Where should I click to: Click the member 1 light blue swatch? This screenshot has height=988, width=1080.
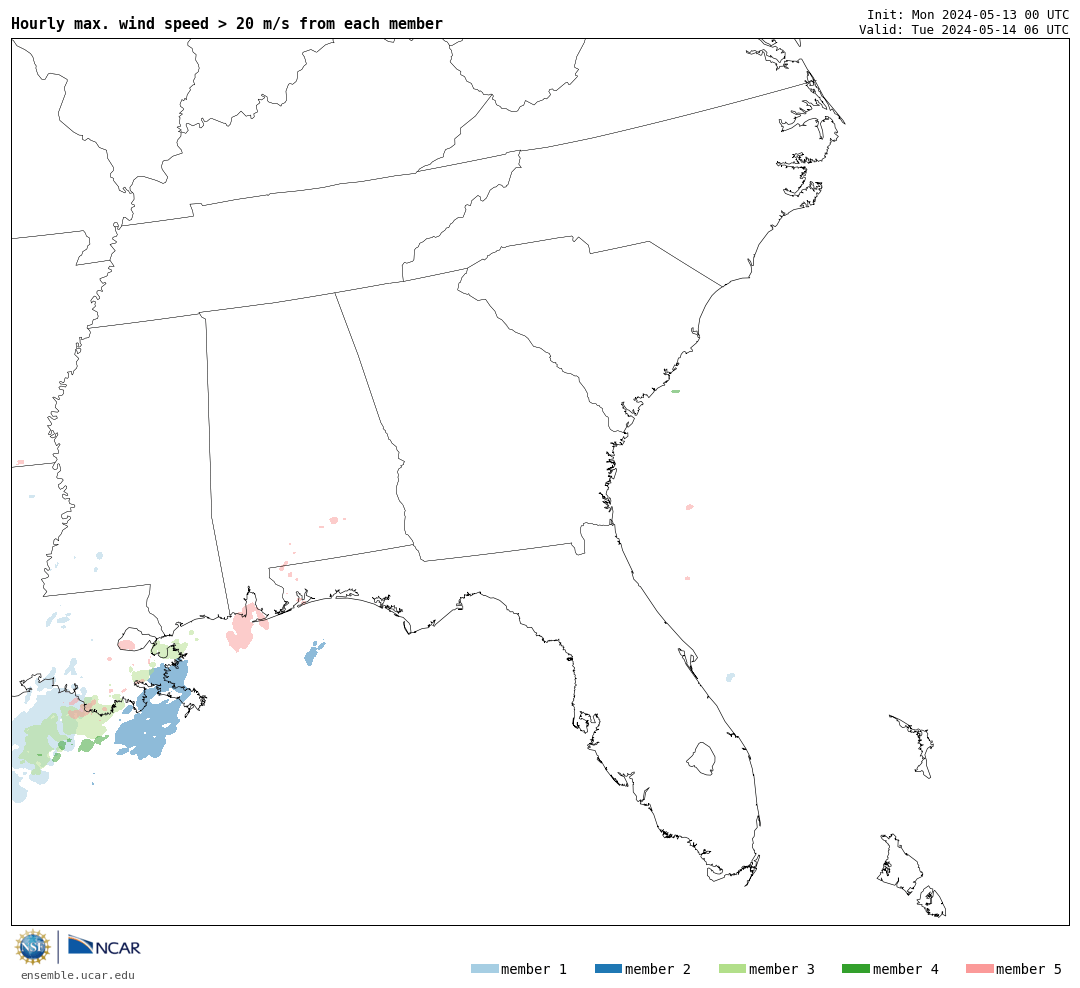pyautogui.click(x=484, y=969)
